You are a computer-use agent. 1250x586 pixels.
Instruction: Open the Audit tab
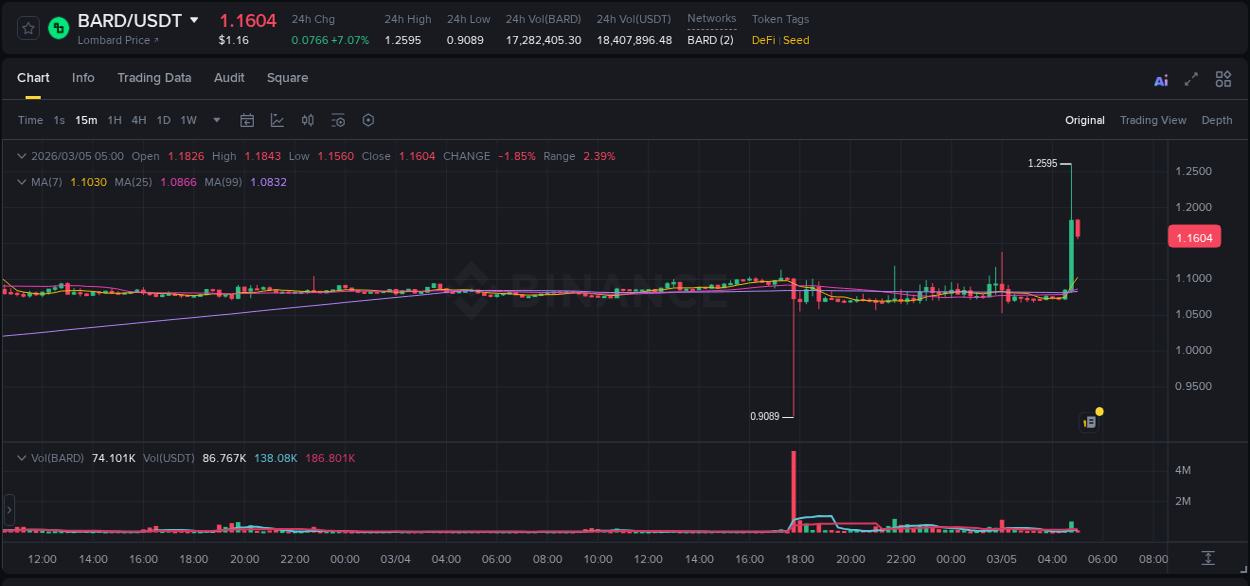pos(229,78)
